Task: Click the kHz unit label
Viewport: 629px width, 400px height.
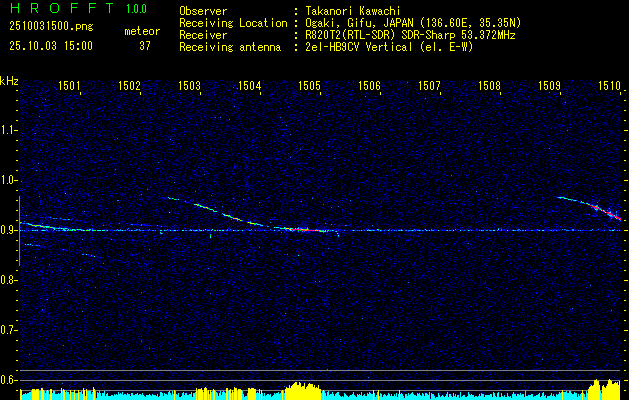Action: click(x=9, y=81)
